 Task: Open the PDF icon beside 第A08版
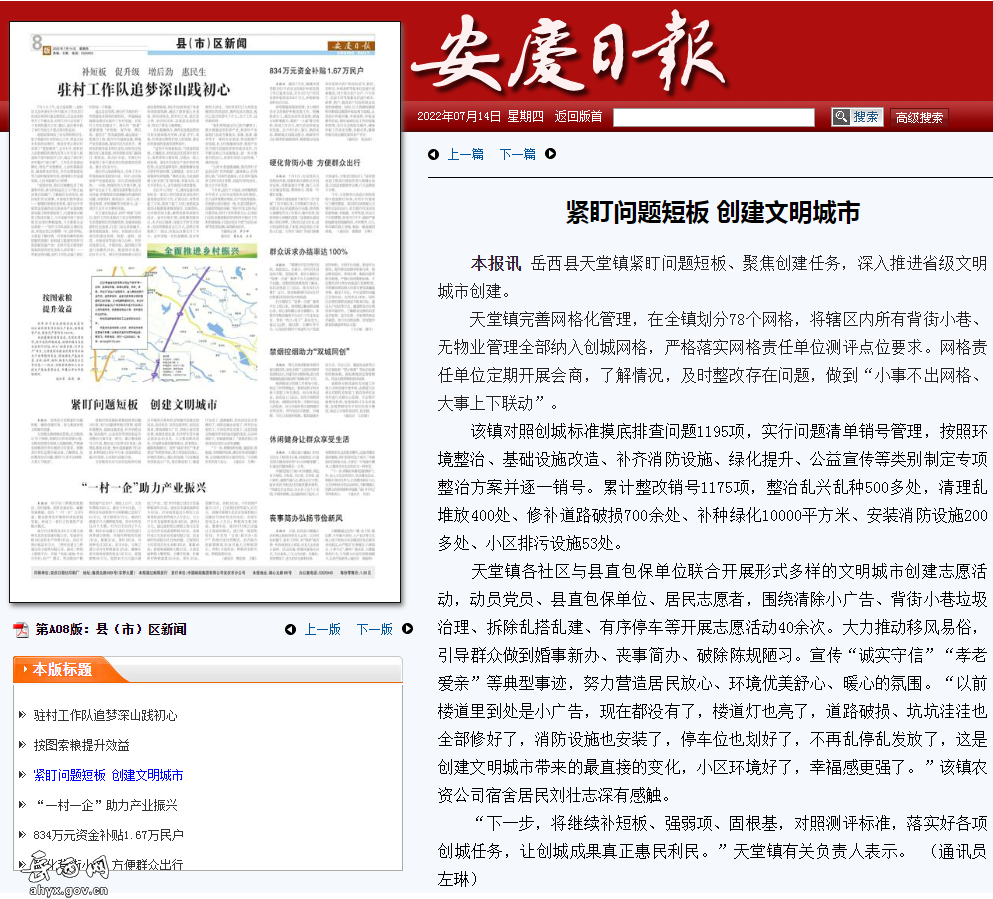[x=21, y=629]
